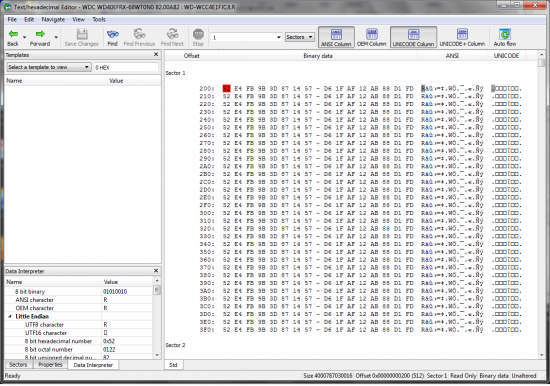The image size is (550, 386).
Task: Click the Save Changes toolbar icon
Action: 82,34
